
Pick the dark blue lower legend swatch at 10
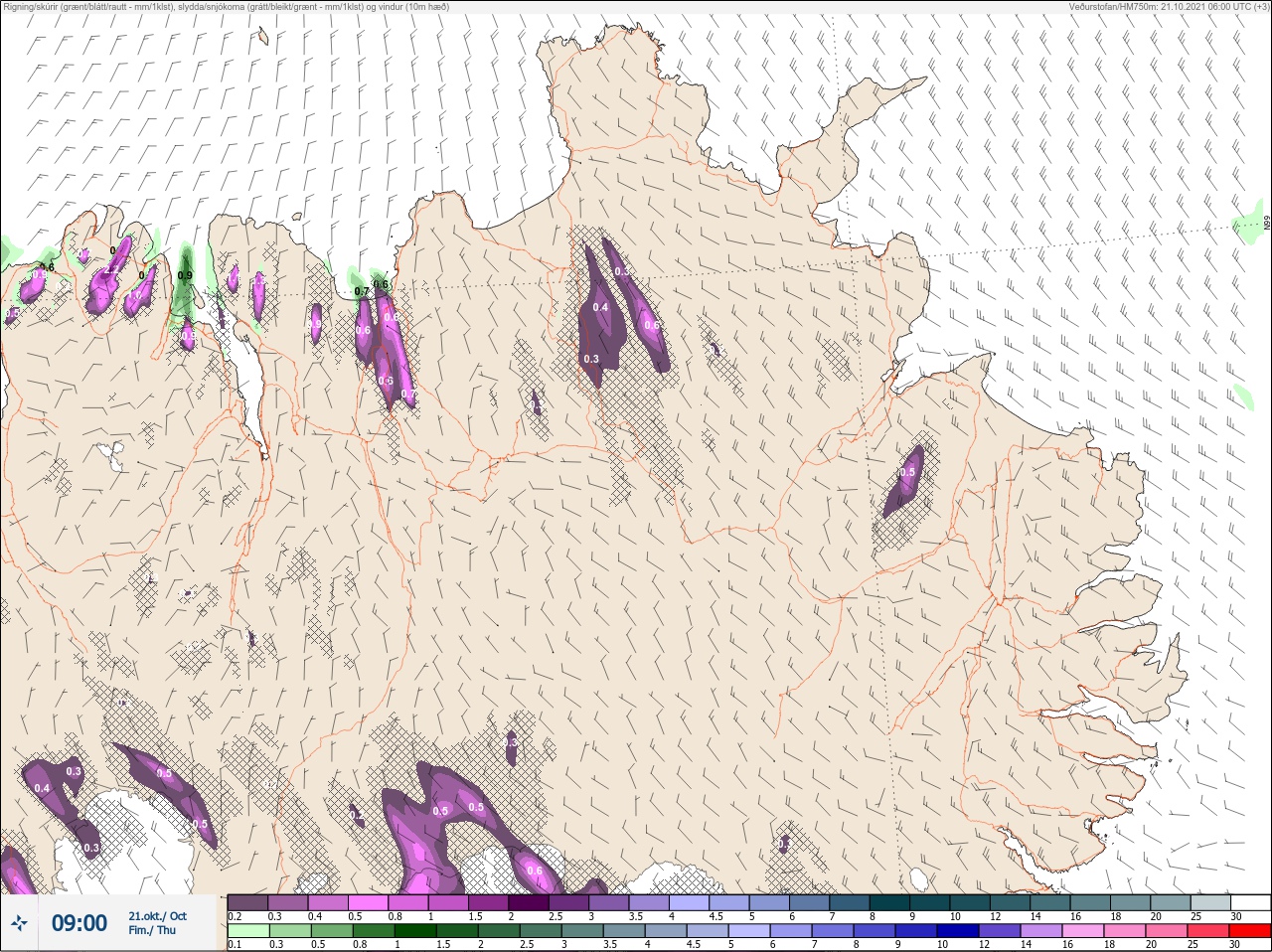956,931
